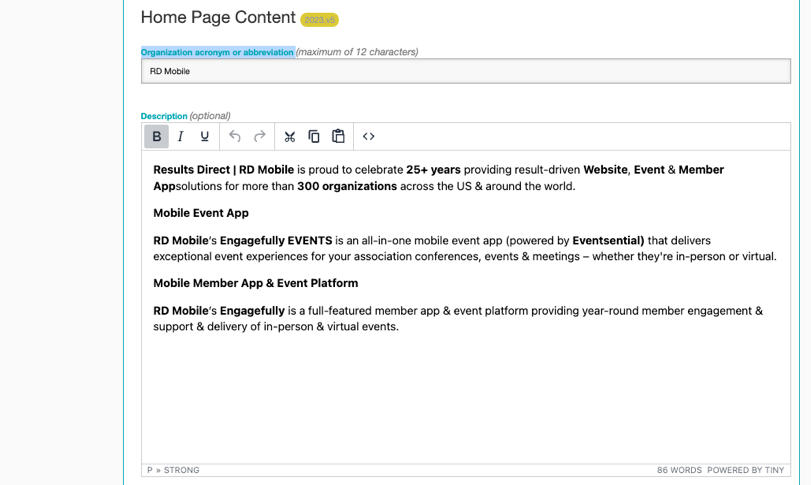Screen dimensions: 811x485
Task: Select the P element in the status path
Action: coord(150,470)
